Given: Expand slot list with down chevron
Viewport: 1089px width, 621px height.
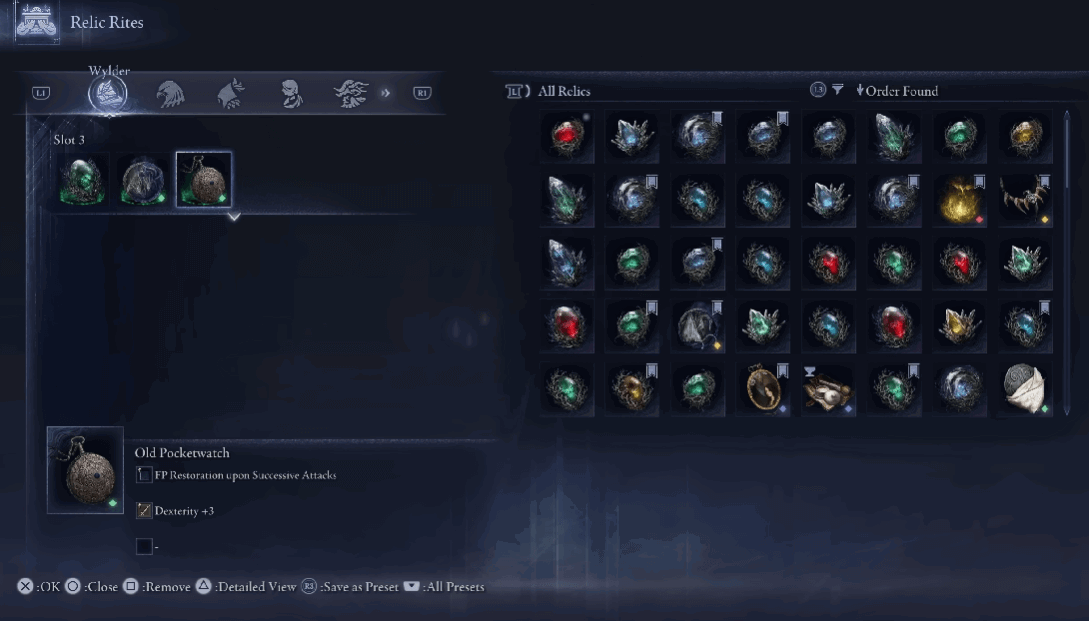Looking at the screenshot, I should coord(234,217).
